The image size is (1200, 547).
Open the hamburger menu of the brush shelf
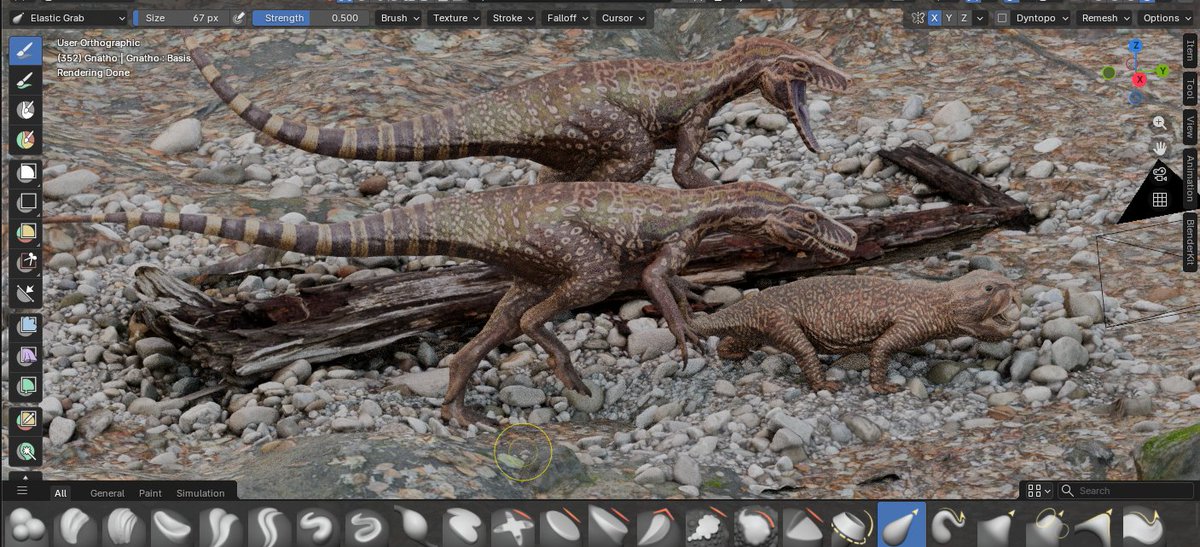pyautogui.click(x=21, y=491)
